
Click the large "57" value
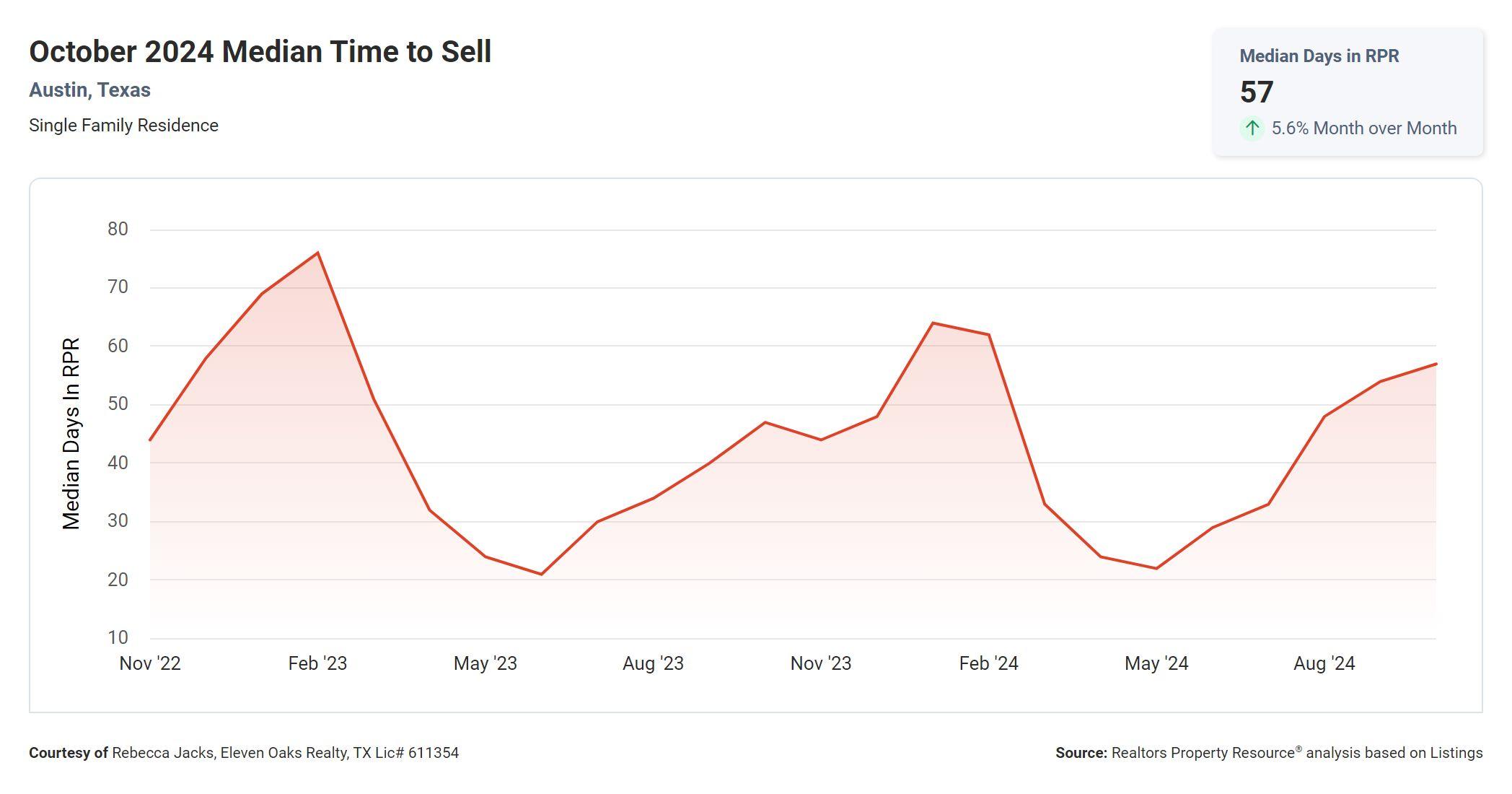click(x=1257, y=92)
